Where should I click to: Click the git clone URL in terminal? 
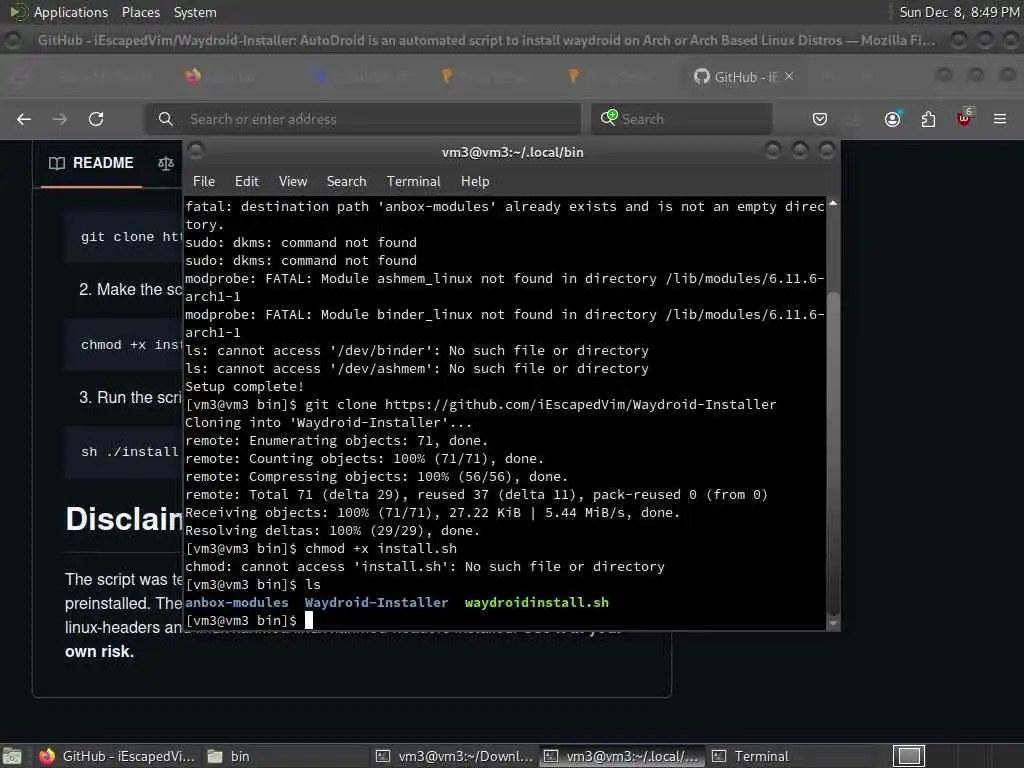coord(580,405)
